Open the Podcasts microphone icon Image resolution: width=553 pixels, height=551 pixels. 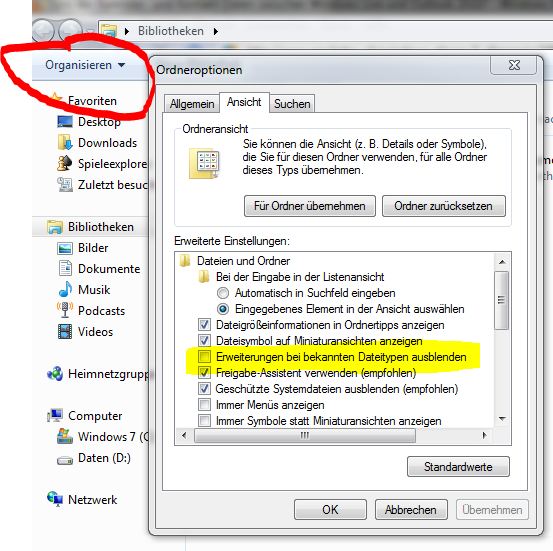65,310
